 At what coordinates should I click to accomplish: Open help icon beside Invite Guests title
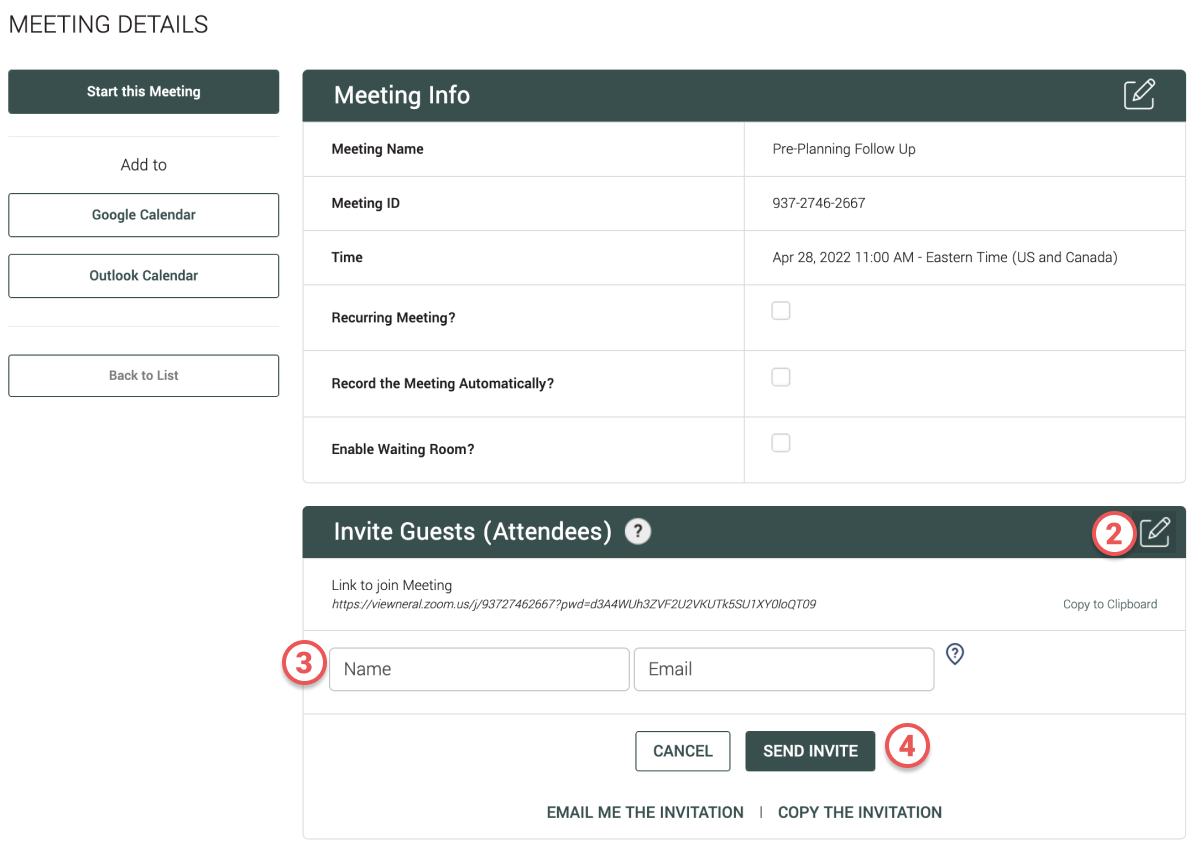(x=638, y=531)
